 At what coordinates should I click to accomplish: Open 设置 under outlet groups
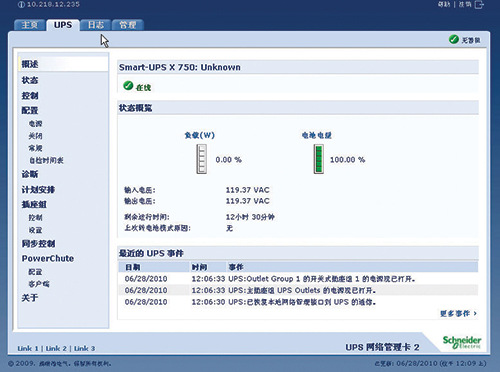coord(35,230)
